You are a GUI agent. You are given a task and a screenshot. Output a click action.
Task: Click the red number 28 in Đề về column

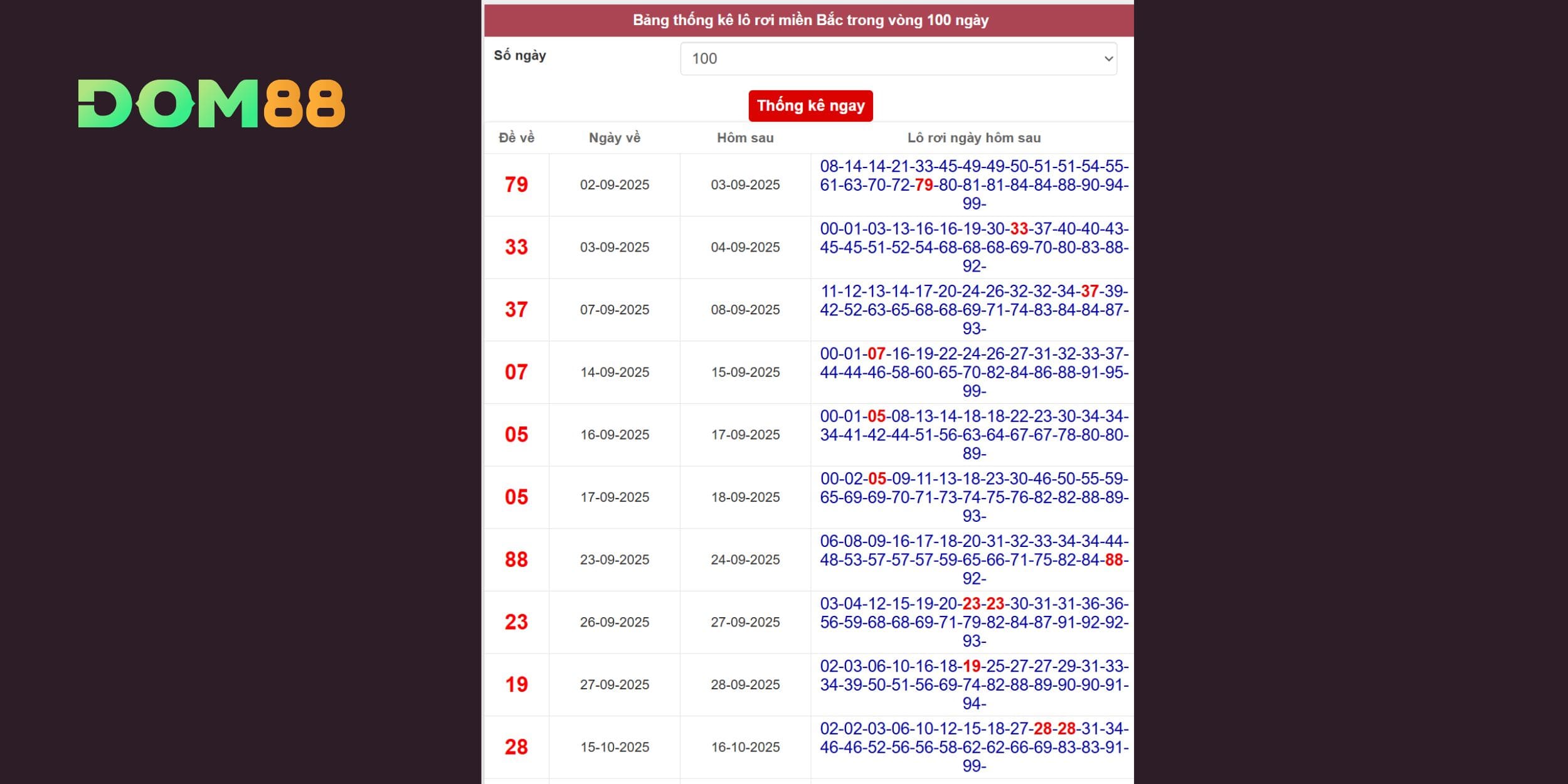[x=516, y=747]
